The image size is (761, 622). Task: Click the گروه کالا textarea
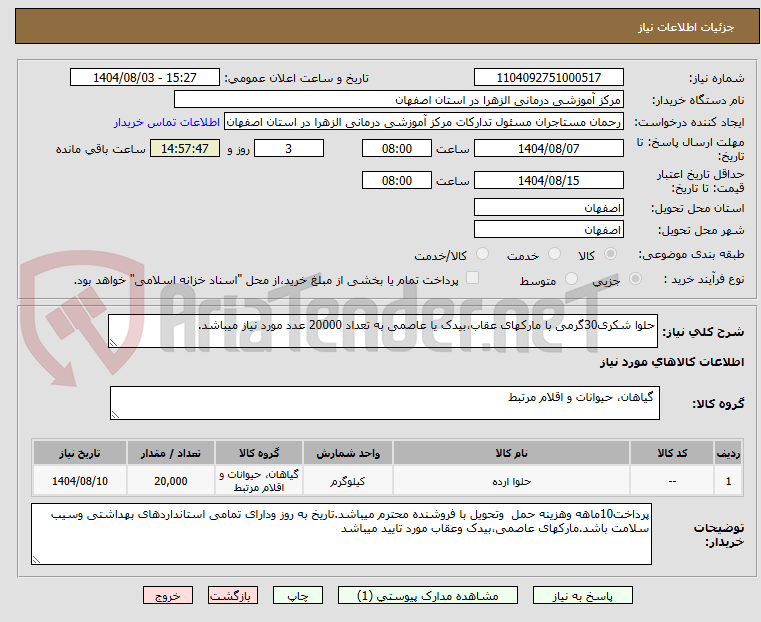pyautogui.click(x=384, y=403)
